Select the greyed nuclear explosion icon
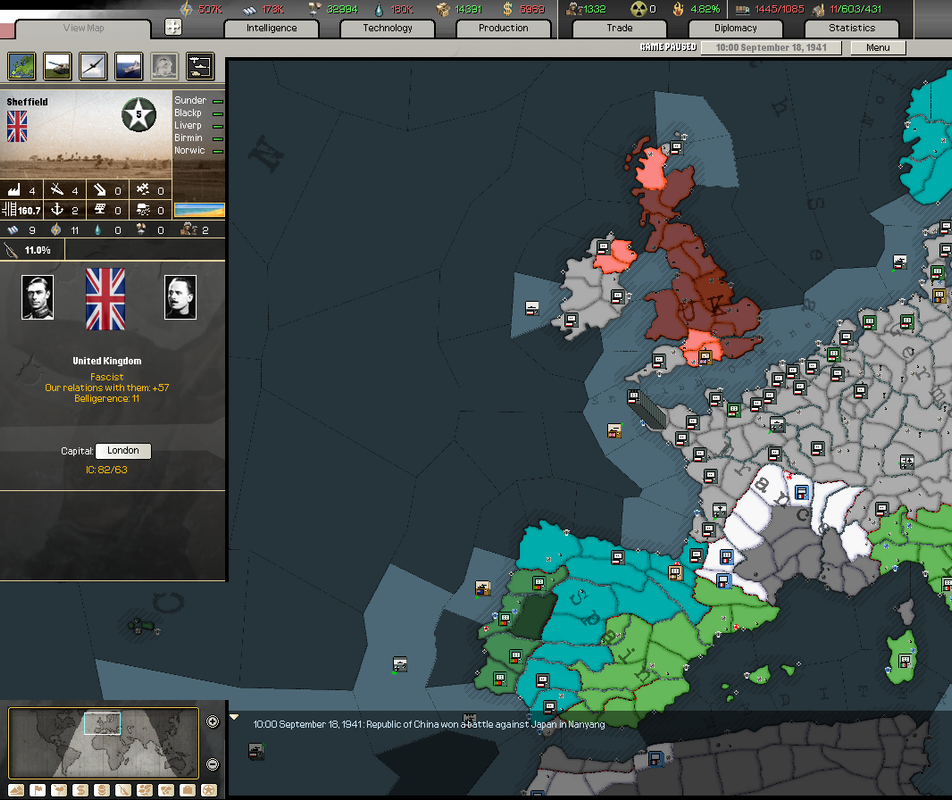Screen dimensions: 952x800 [164, 66]
